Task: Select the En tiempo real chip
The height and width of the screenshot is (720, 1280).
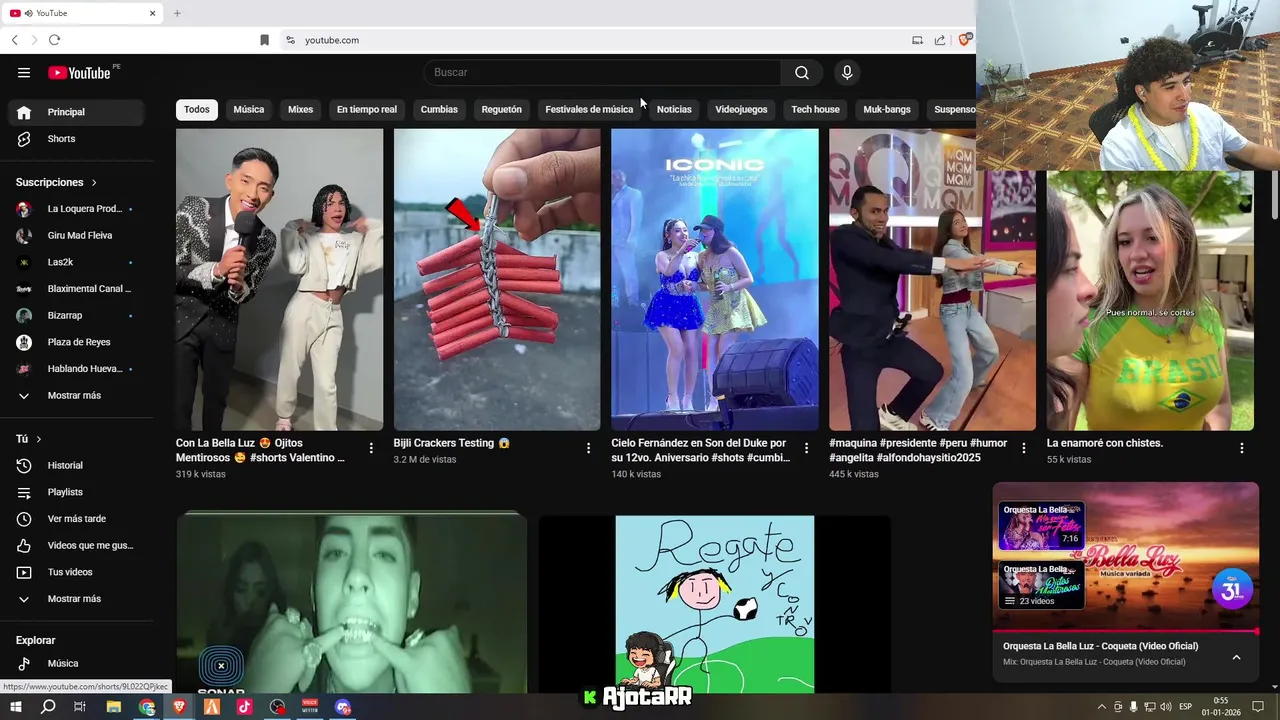Action: click(367, 109)
